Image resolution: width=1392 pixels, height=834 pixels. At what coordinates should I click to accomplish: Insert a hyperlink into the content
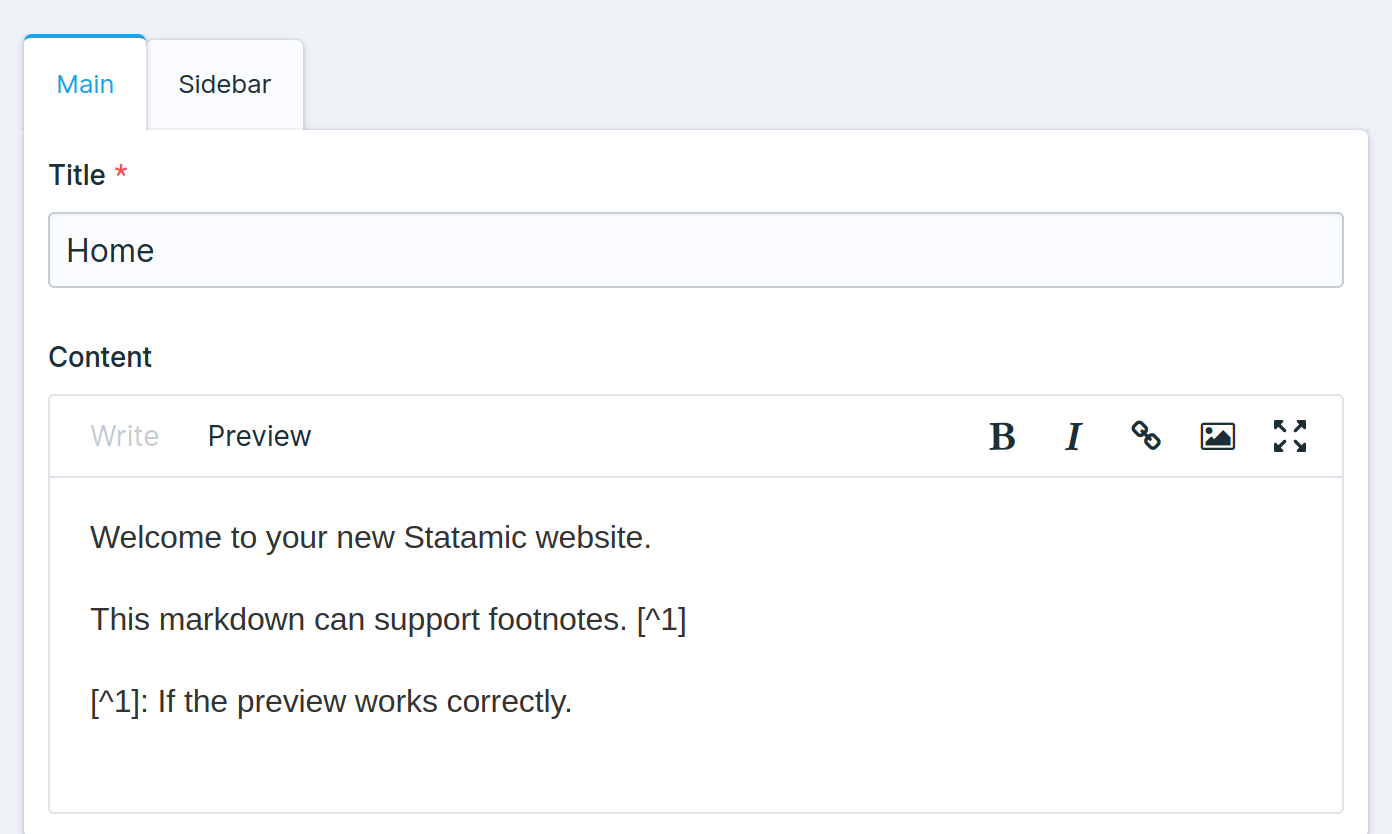1145,436
